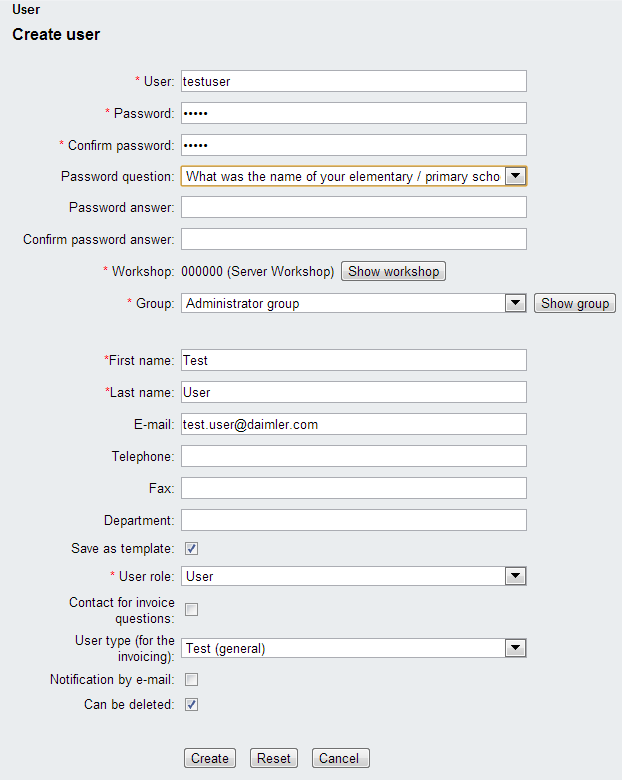Click the User name input field

click(x=353, y=81)
